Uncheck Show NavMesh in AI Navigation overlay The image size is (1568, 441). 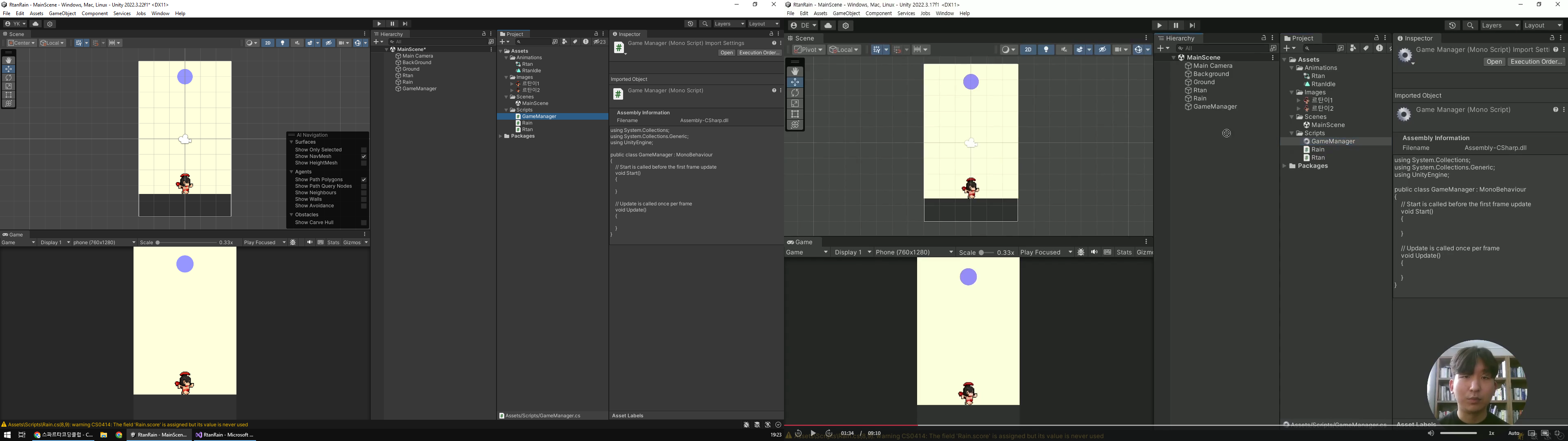click(363, 156)
